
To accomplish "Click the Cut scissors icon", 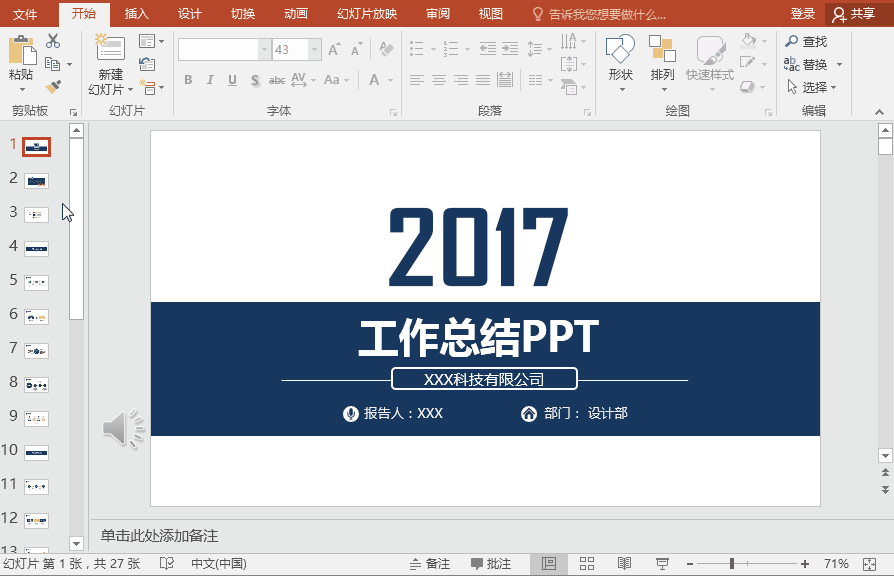I will tap(53, 41).
